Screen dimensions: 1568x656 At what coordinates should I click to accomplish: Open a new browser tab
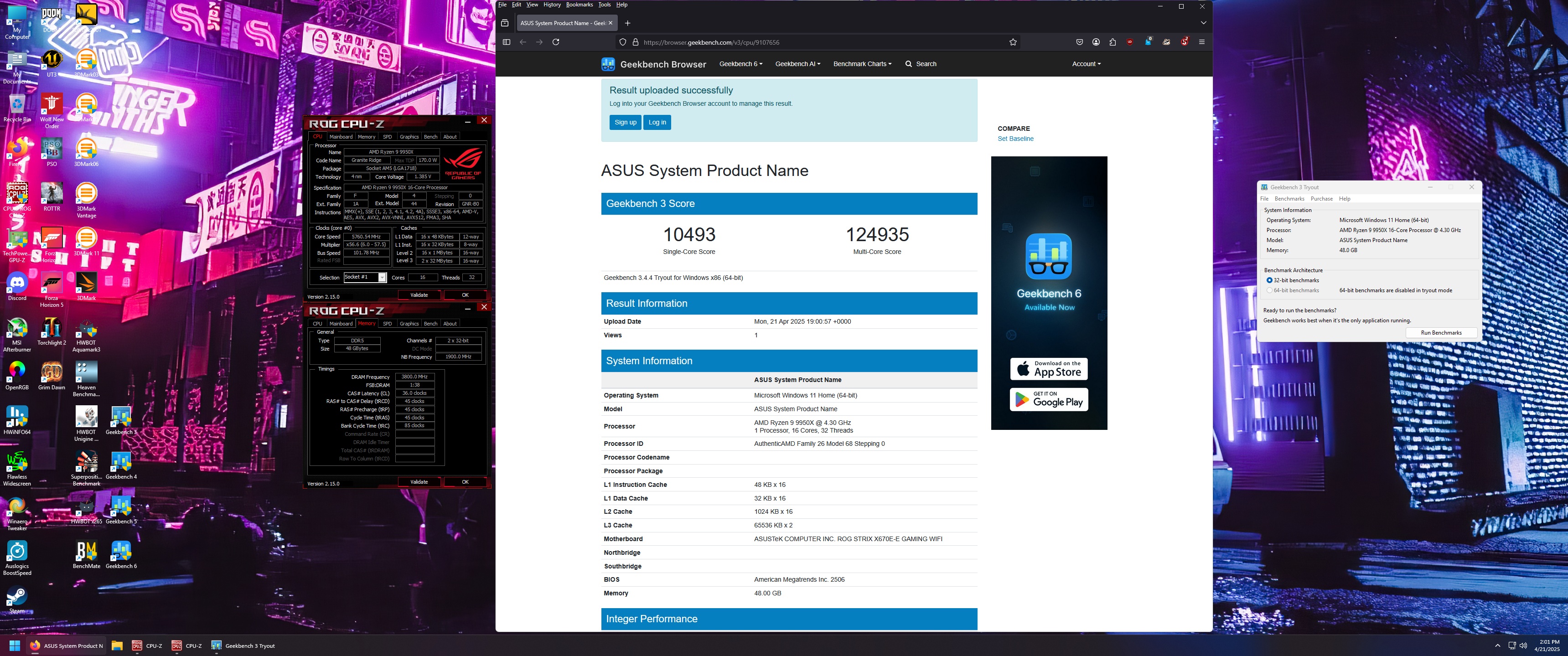(x=627, y=23)
